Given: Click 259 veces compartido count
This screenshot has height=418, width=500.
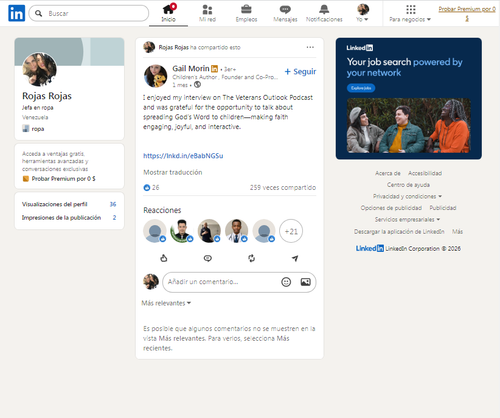Looking at the screenshot, I should tap(283, 187).
